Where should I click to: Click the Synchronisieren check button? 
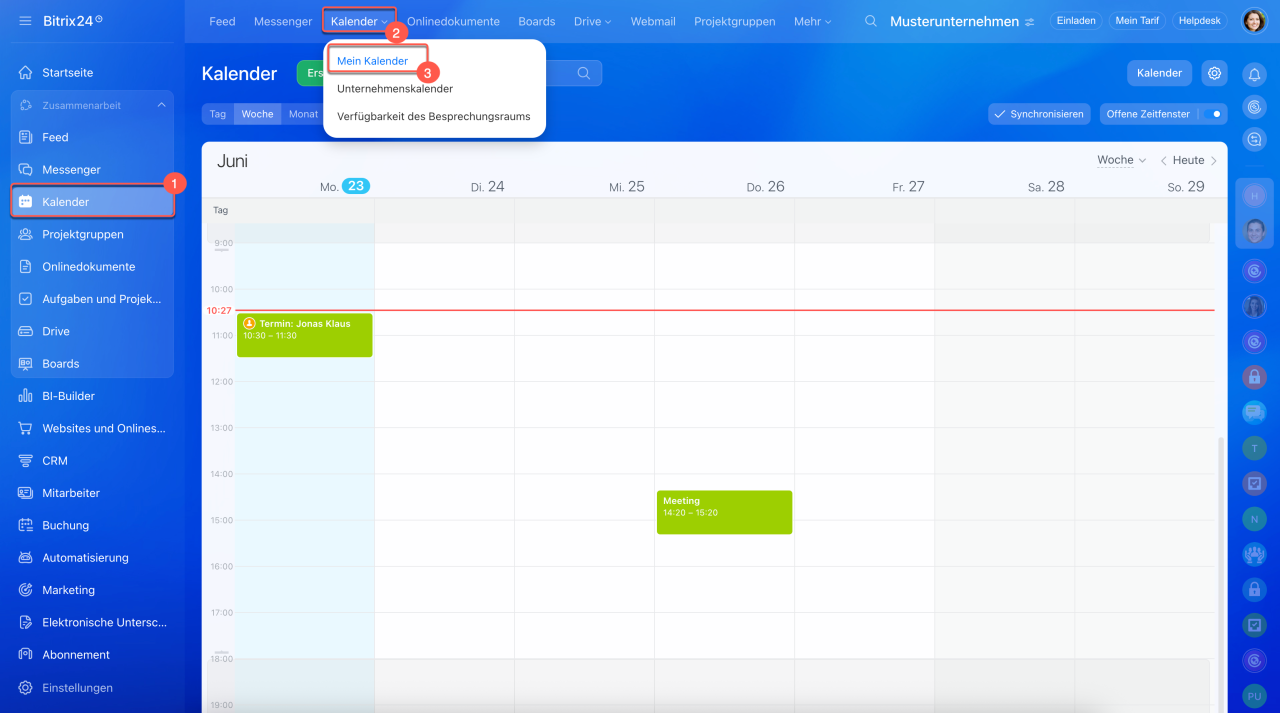1040,114
